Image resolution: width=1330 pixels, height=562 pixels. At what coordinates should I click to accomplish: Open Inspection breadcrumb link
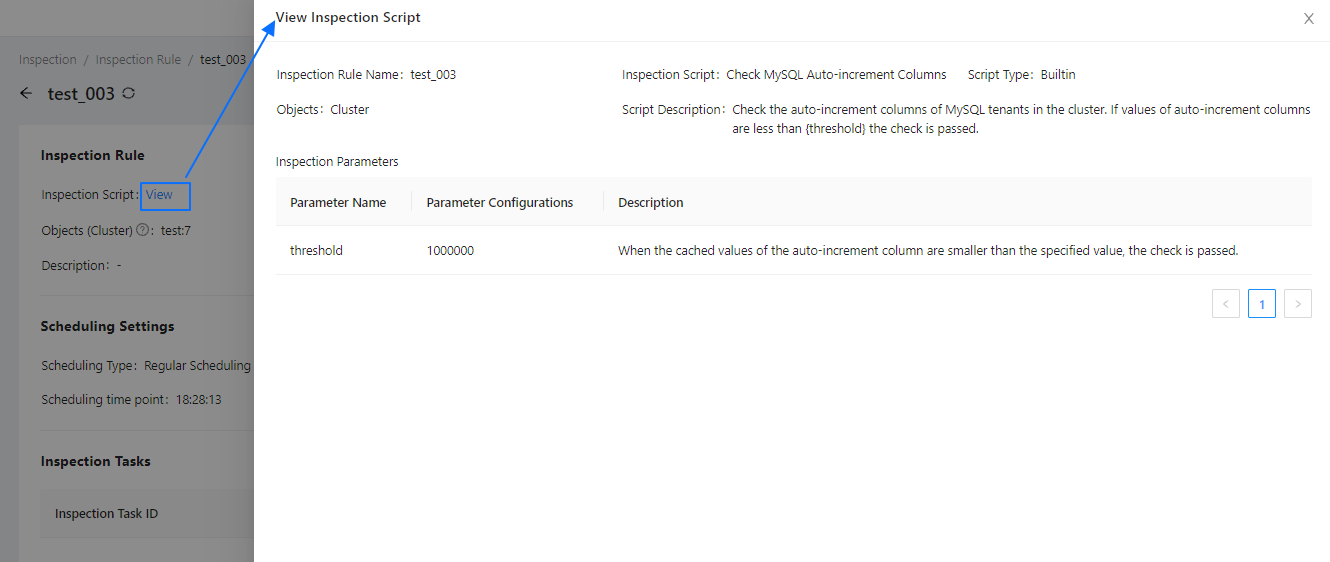tap(48, 60)
